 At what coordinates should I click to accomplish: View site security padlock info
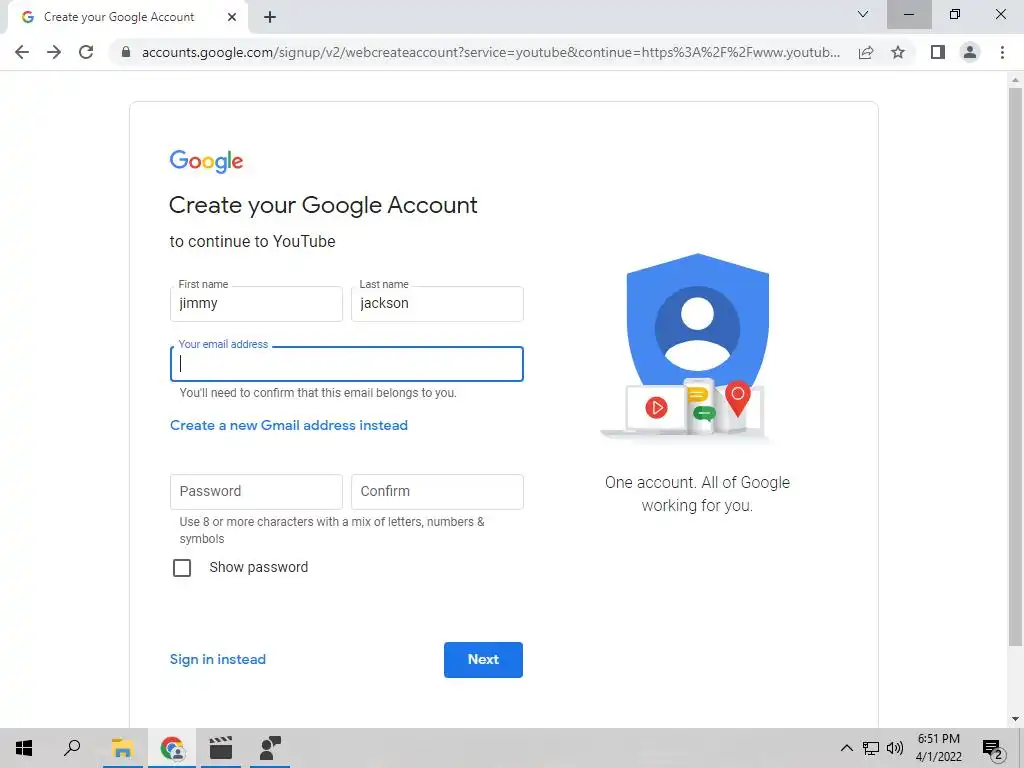pos(126,52)
